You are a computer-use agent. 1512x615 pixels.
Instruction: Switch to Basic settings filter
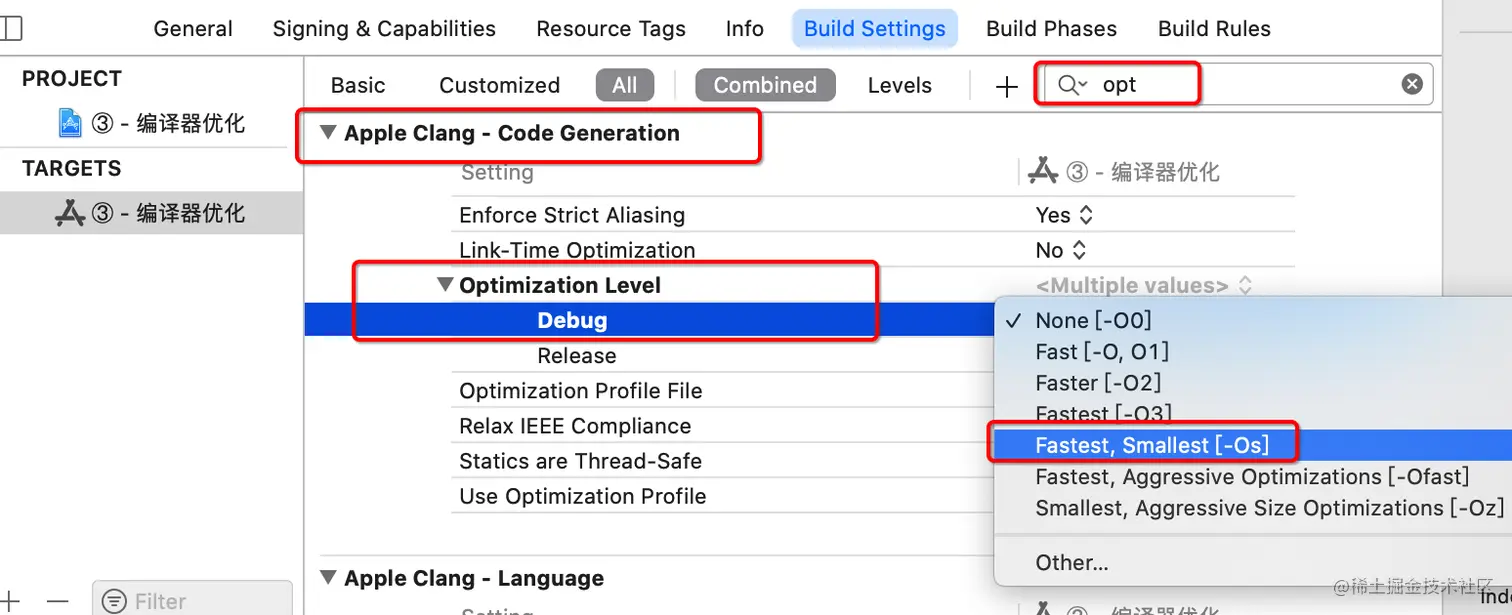tap(358, 85)
